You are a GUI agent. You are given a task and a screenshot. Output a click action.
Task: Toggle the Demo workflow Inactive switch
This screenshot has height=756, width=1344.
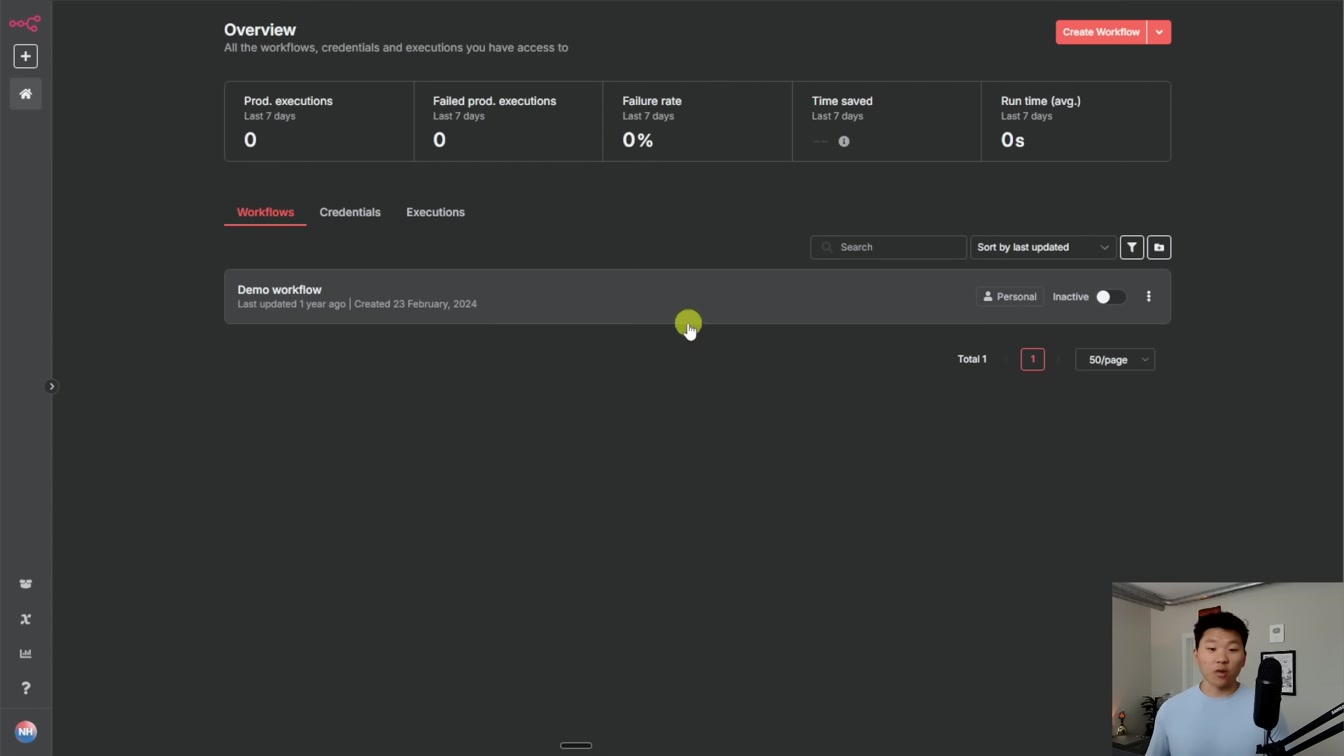(1110, 297)
